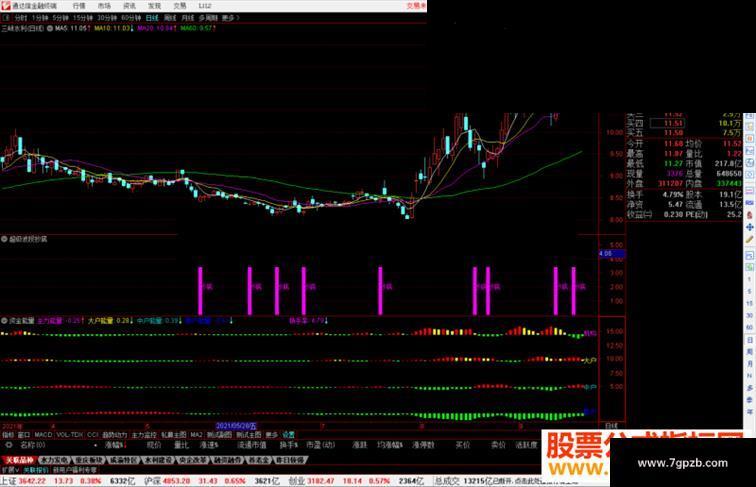
Task: Click the circle icon of sub-indicator panel title
Action: tap(4, 239)
